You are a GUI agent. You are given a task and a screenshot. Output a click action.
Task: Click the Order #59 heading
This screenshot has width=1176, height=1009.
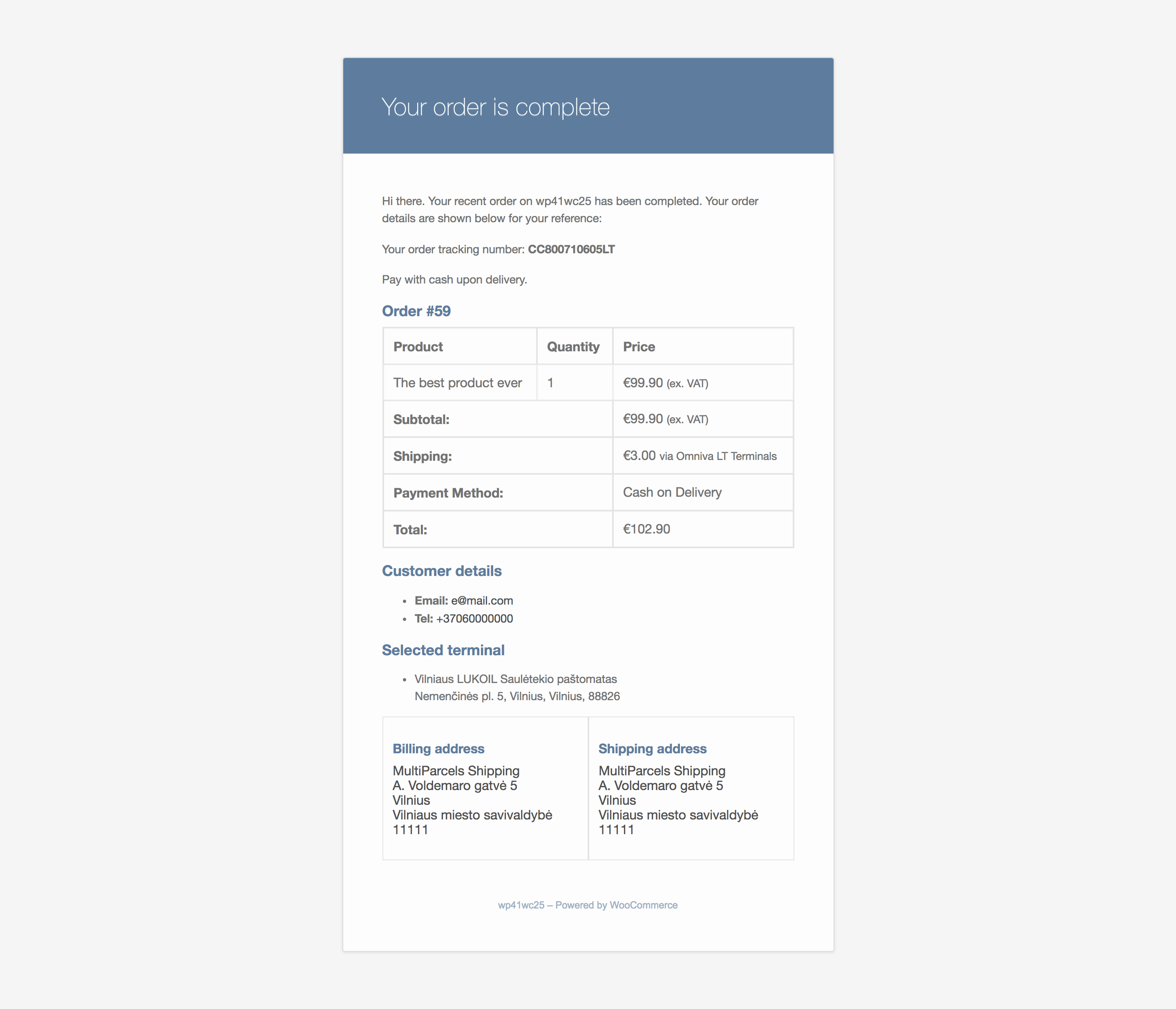pos(416,311)
